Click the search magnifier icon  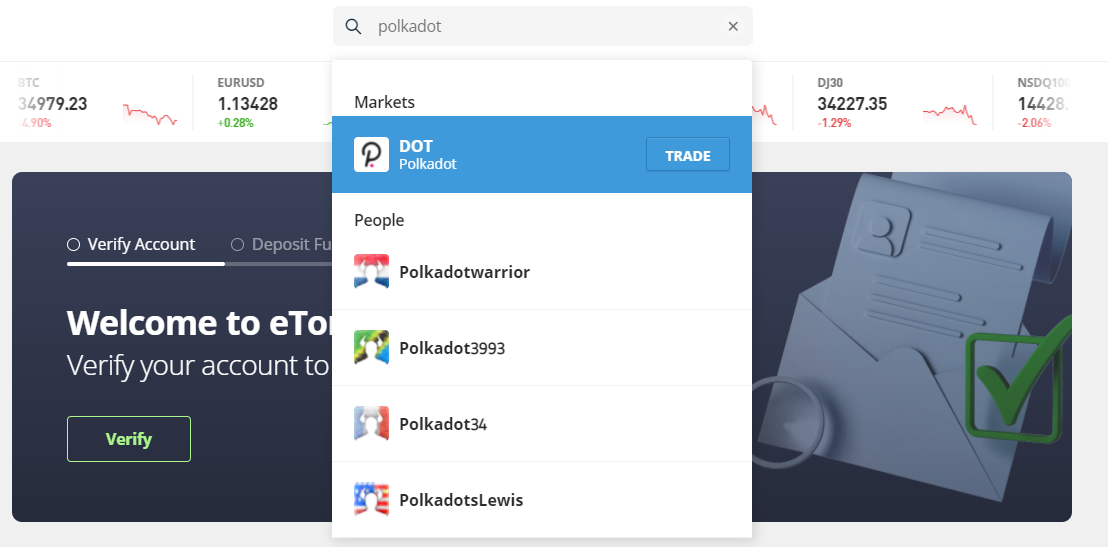point(353,26)
